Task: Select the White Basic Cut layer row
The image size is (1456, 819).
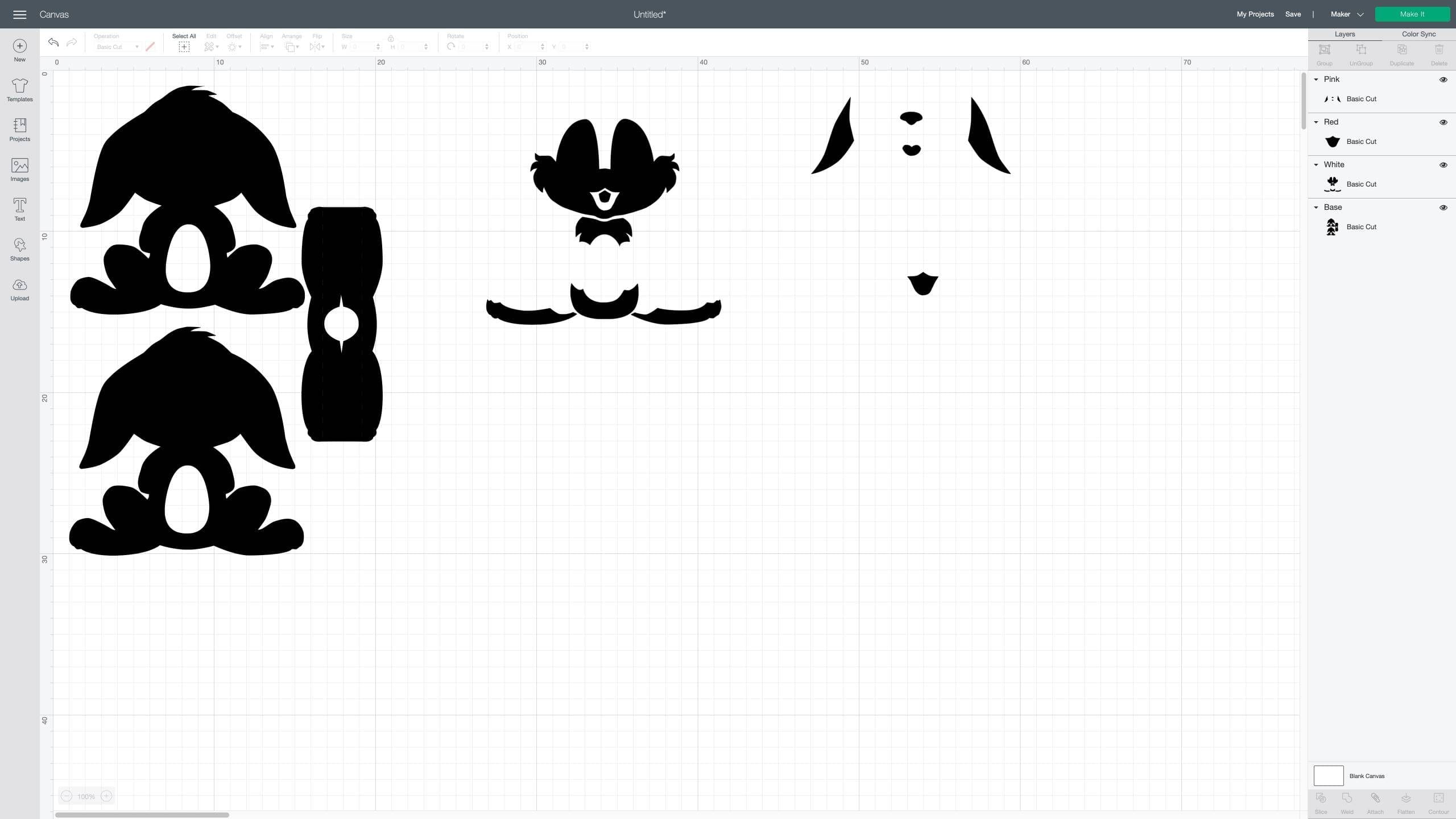Action: (1382, 184)
